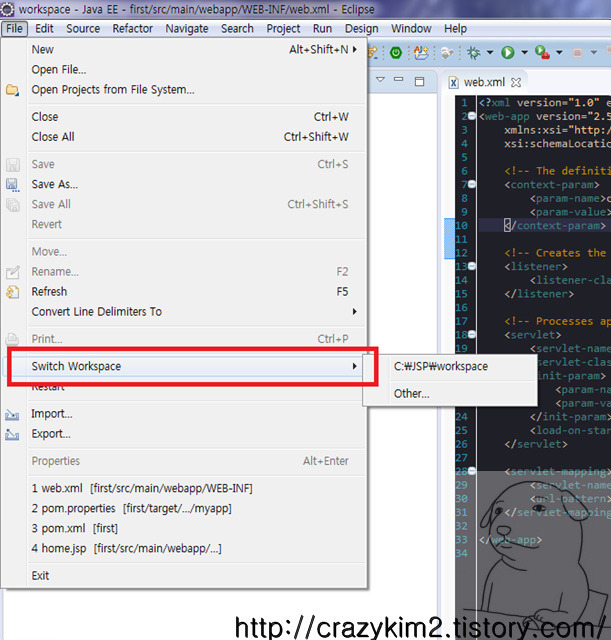Choose Refresh in the File menu
Screen dimensions: 611x640
[x=184, y=291]
